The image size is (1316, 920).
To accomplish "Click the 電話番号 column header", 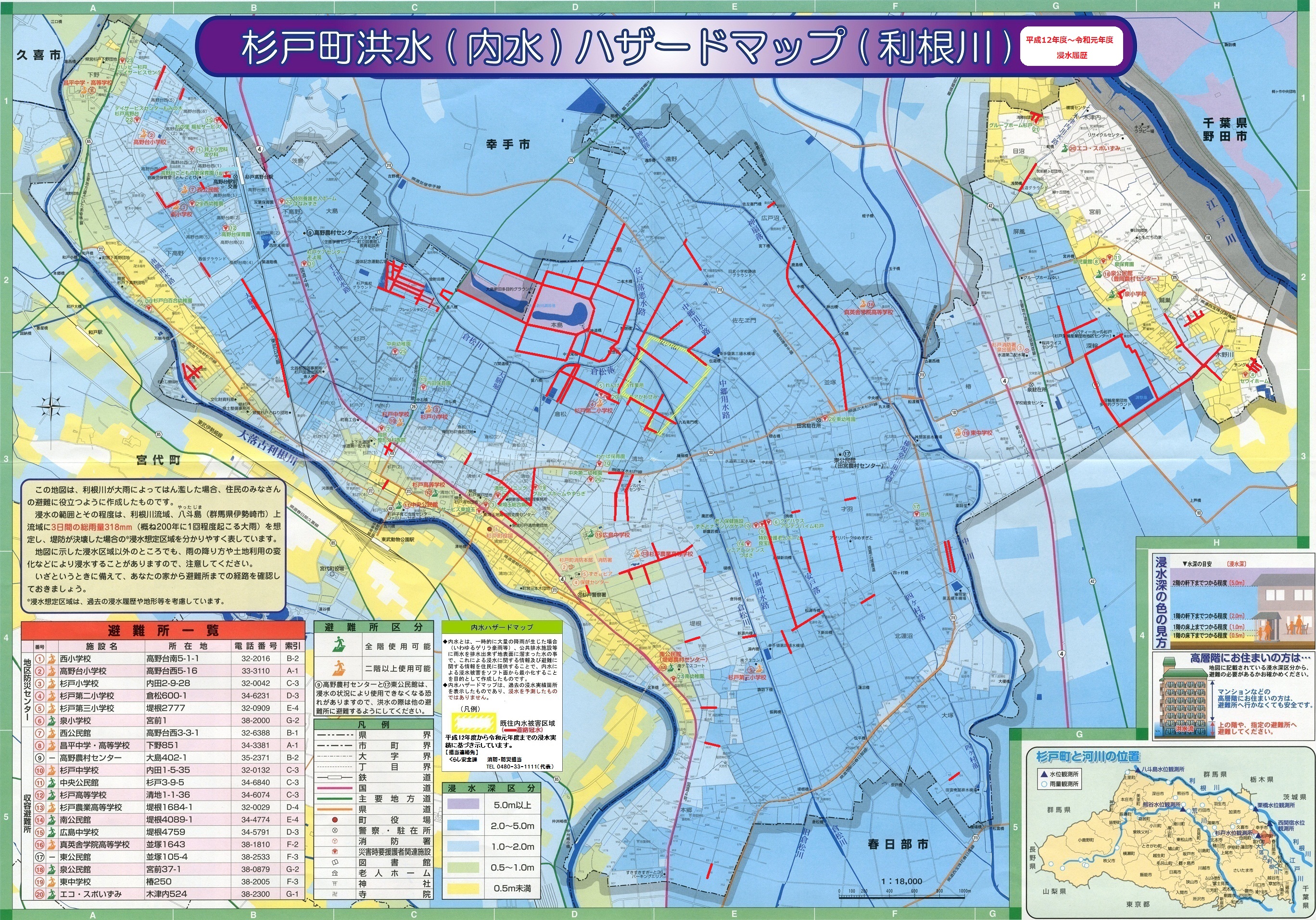I will tap(255, 646).
